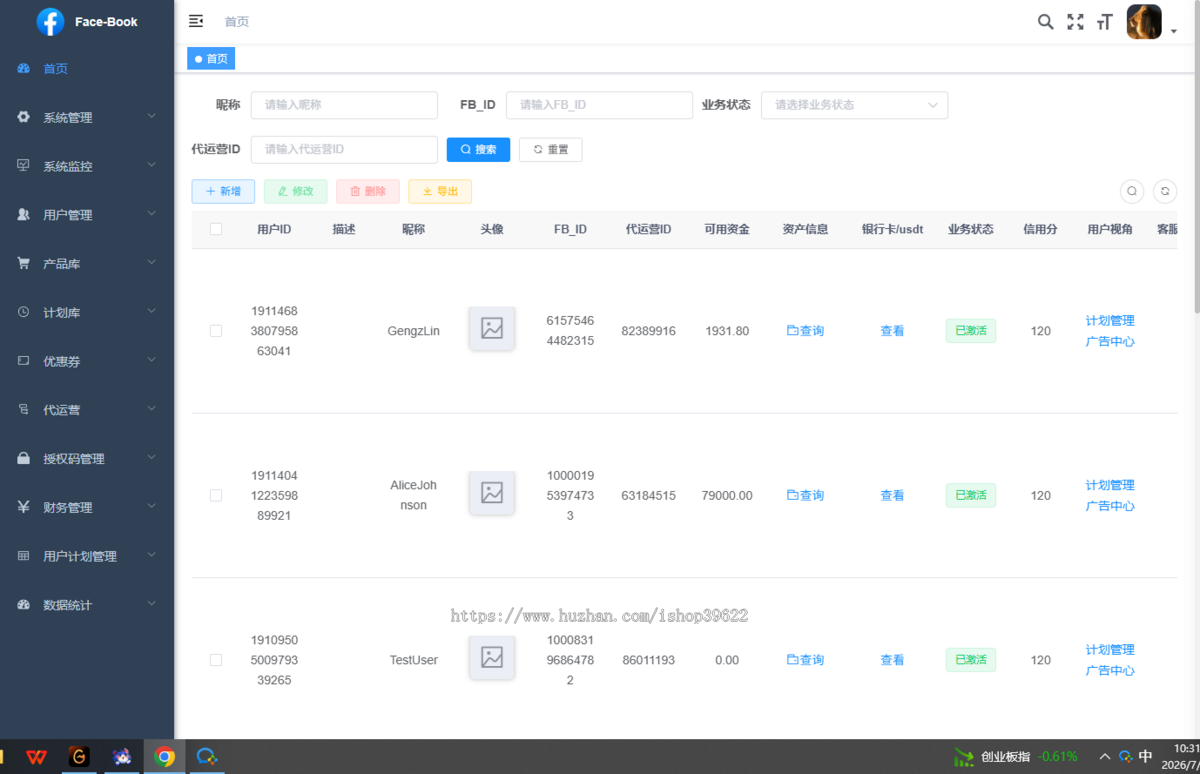Expand the 数据统计 sidebar menu
This screenshot has width=1200, height=774.
87,605
